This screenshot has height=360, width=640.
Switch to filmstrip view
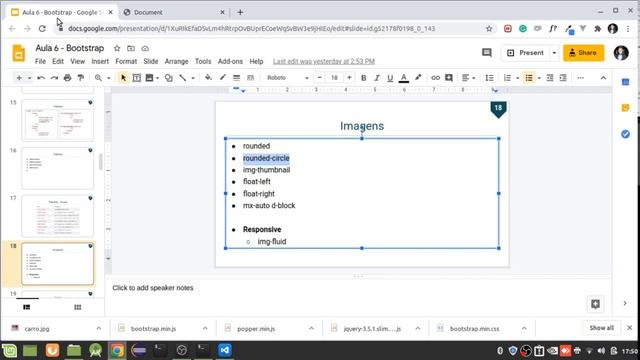pyautogui.click(x=27, y=307)
